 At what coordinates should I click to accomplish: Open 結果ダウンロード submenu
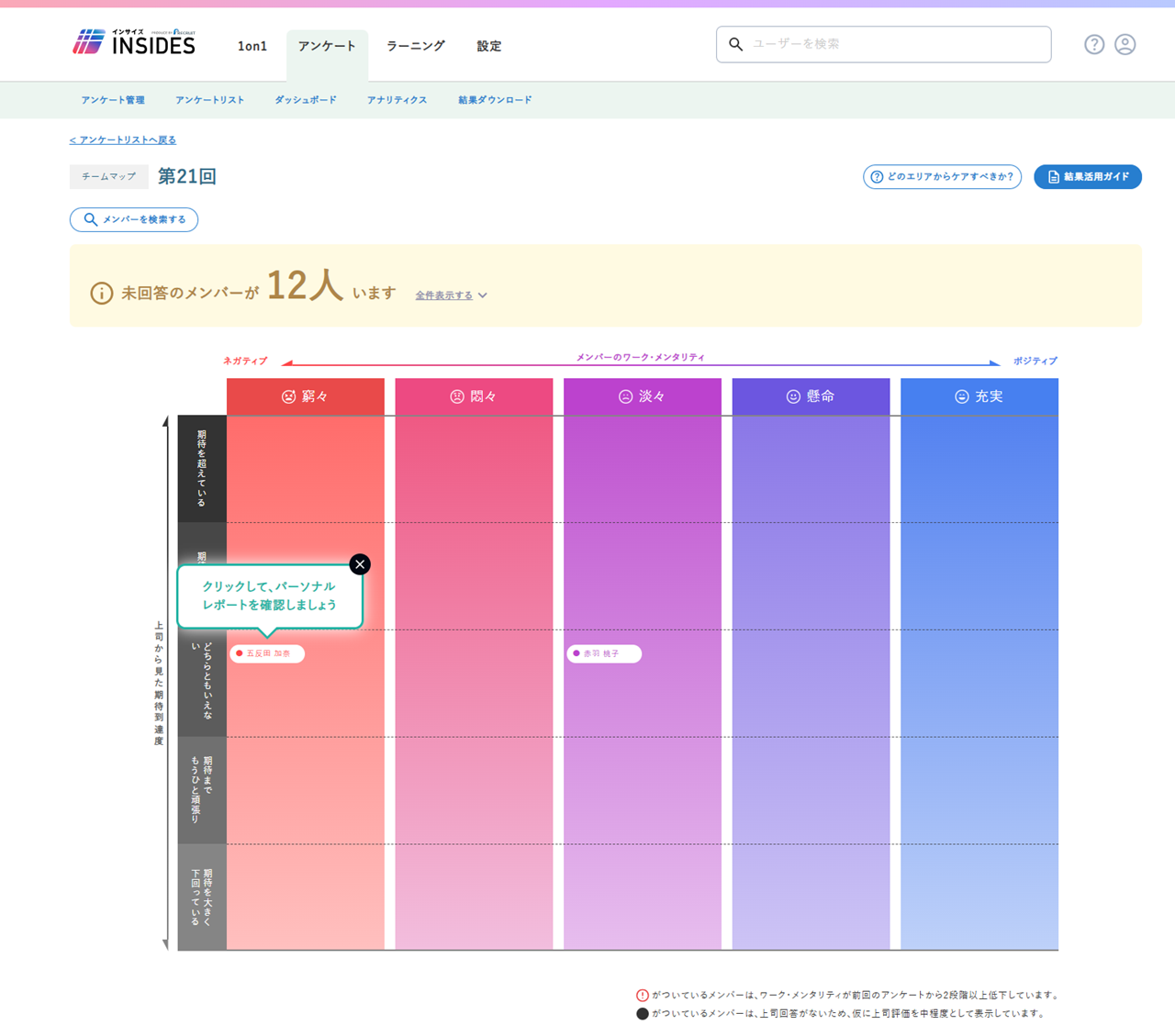[495, 100]
